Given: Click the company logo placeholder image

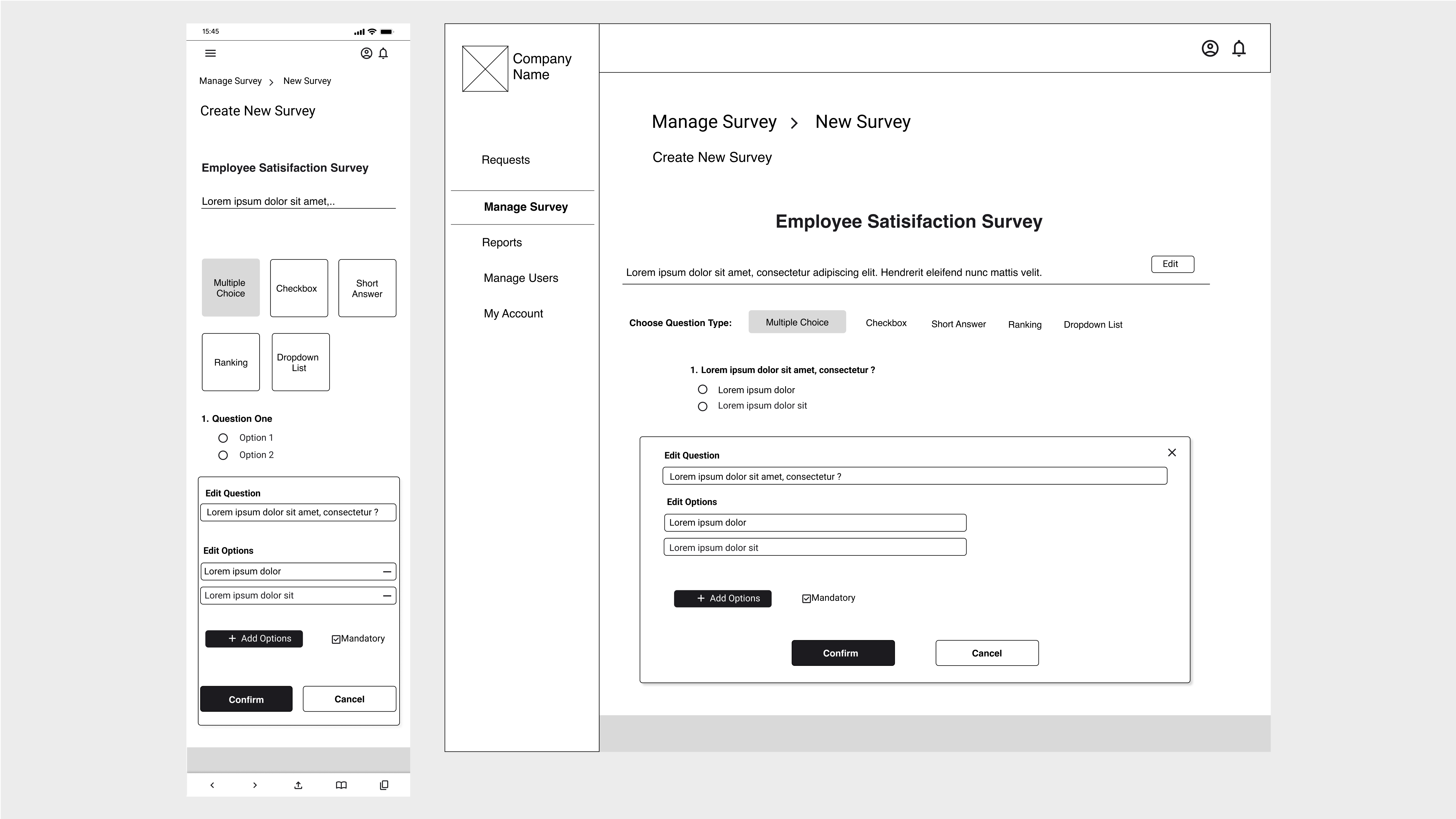Looking at the screenshot, I should point(485,69).
